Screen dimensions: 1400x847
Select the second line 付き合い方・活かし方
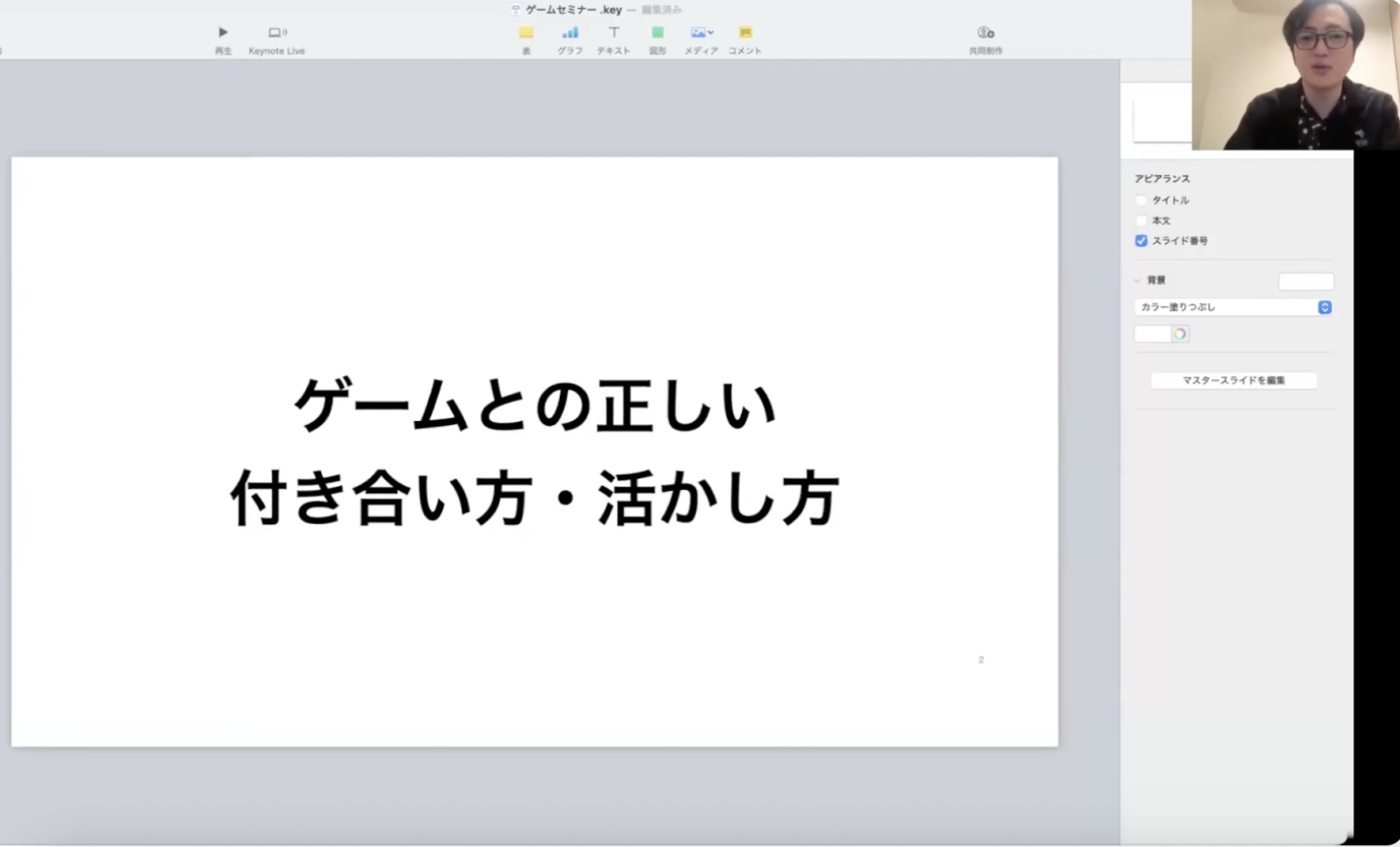click(x=535, y=498)
